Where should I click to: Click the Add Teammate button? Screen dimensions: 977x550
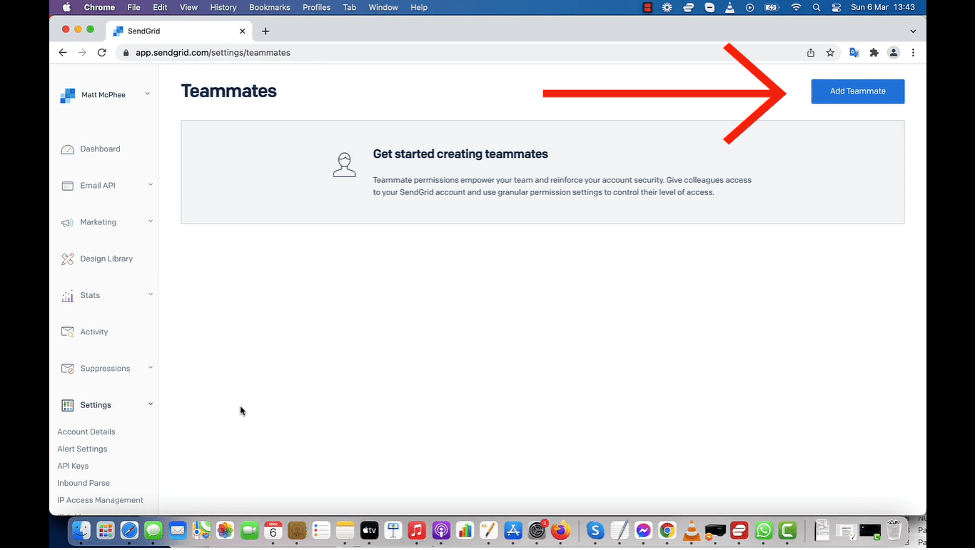pos(859,92)
